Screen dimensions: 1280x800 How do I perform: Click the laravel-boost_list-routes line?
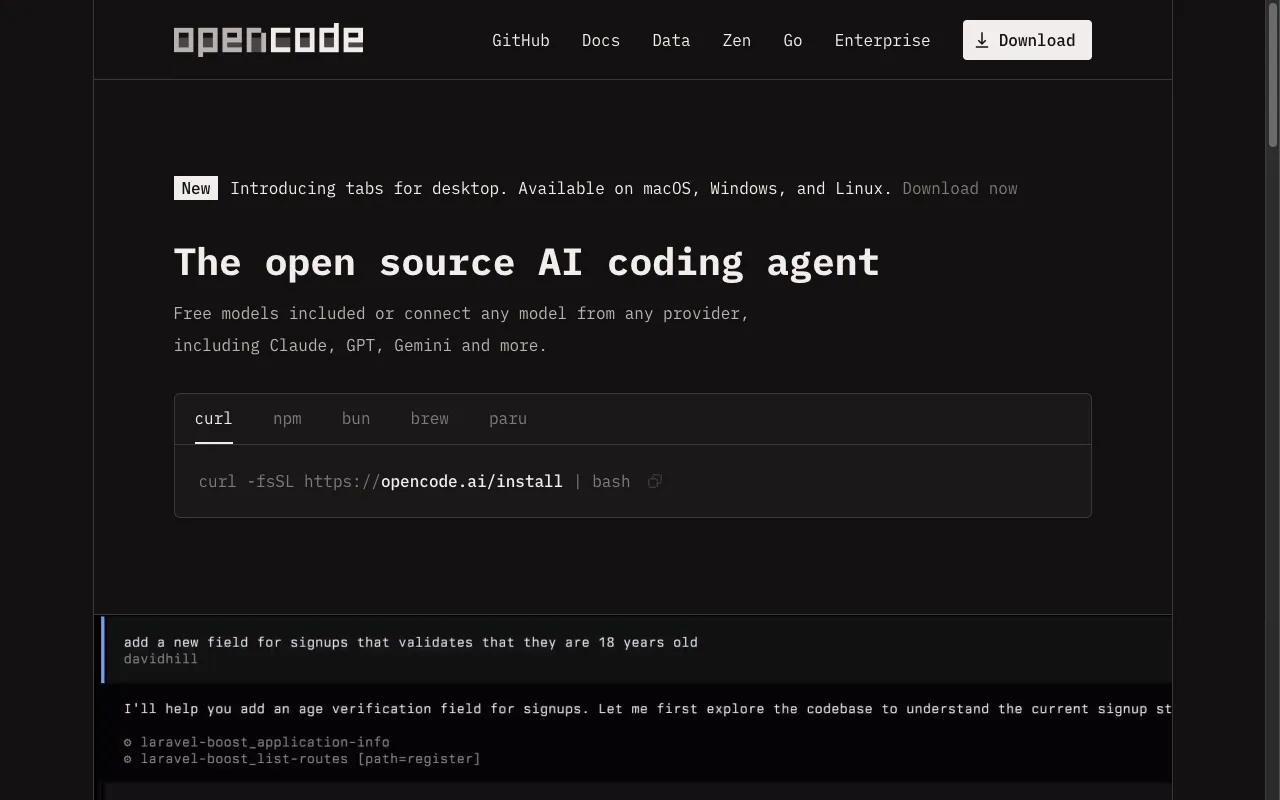click(x=302, y=759)
